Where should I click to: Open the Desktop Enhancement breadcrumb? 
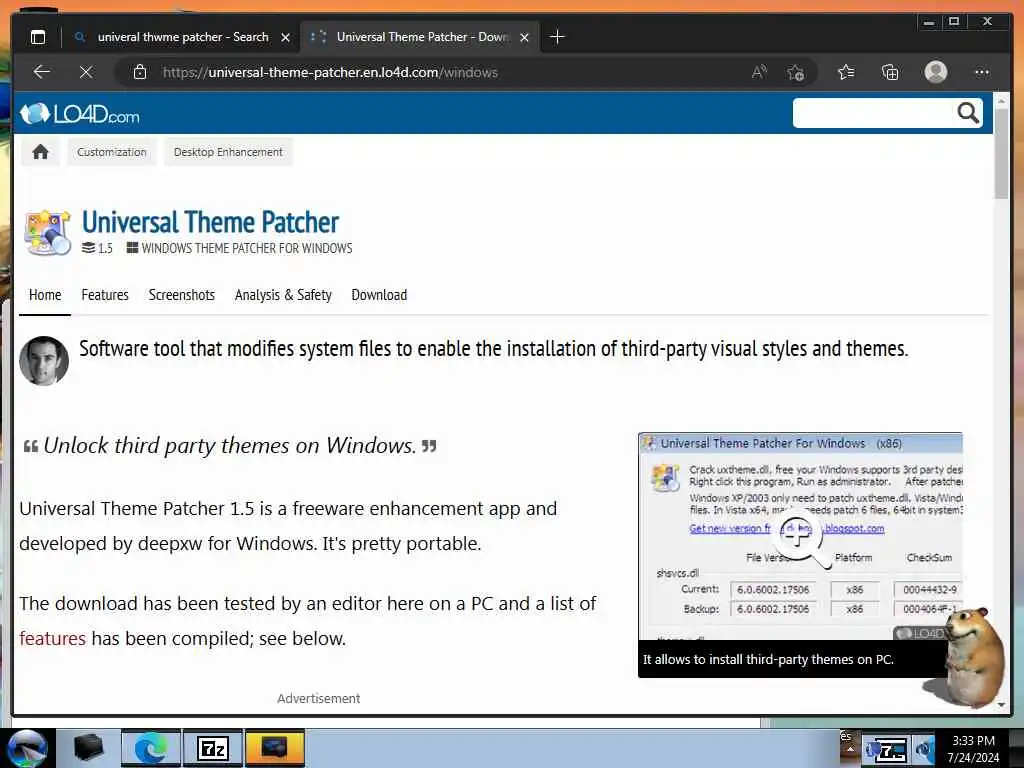tap(228, 152)
